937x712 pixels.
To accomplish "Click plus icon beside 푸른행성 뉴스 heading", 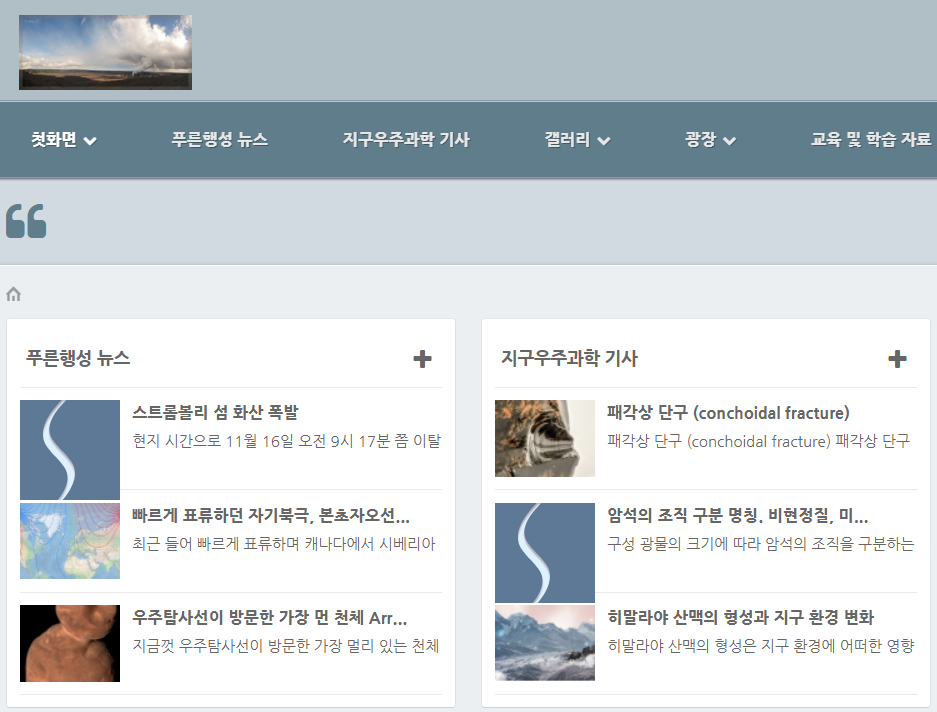I will tap(422, 359).
